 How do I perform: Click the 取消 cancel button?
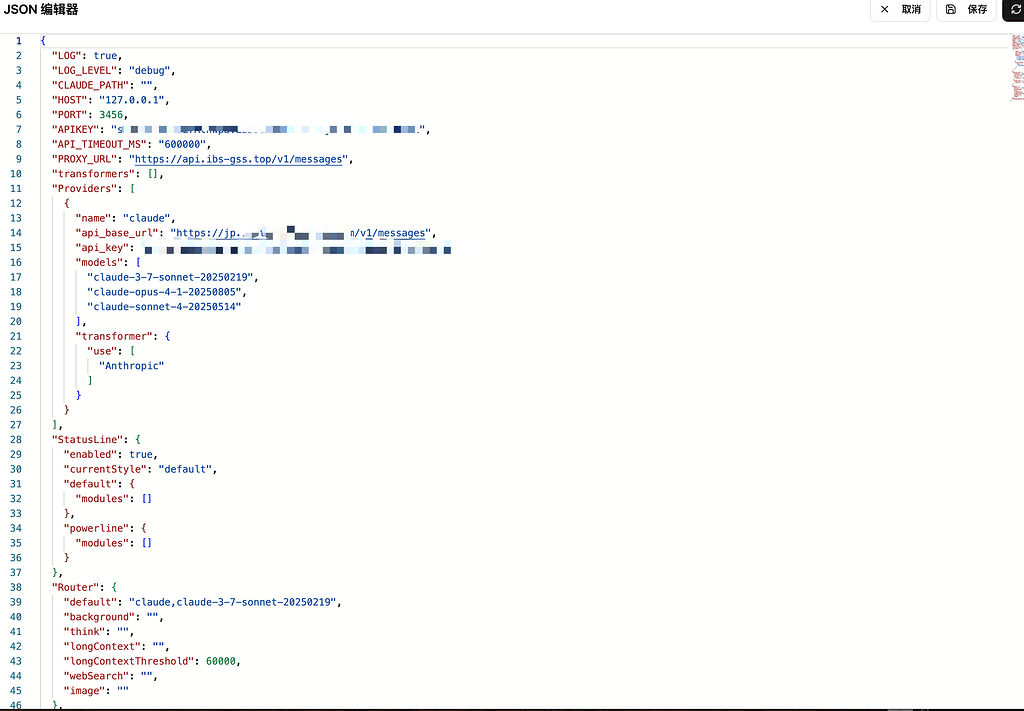pos(900,10)
